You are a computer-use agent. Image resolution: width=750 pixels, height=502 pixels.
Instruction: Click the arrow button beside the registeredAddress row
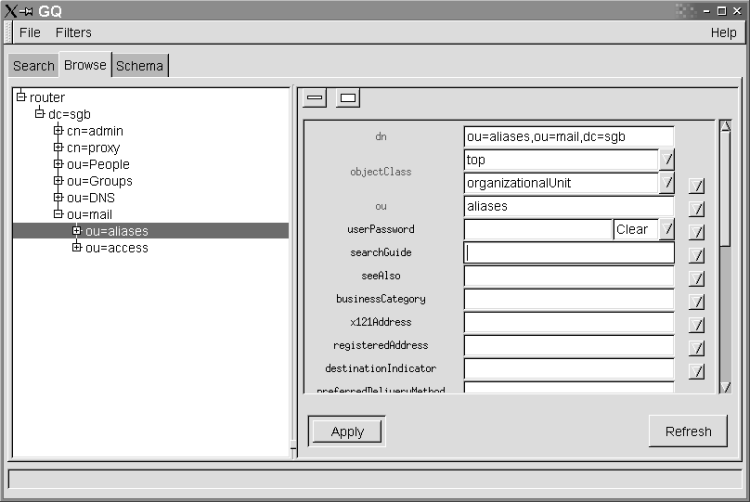(697, 348)
